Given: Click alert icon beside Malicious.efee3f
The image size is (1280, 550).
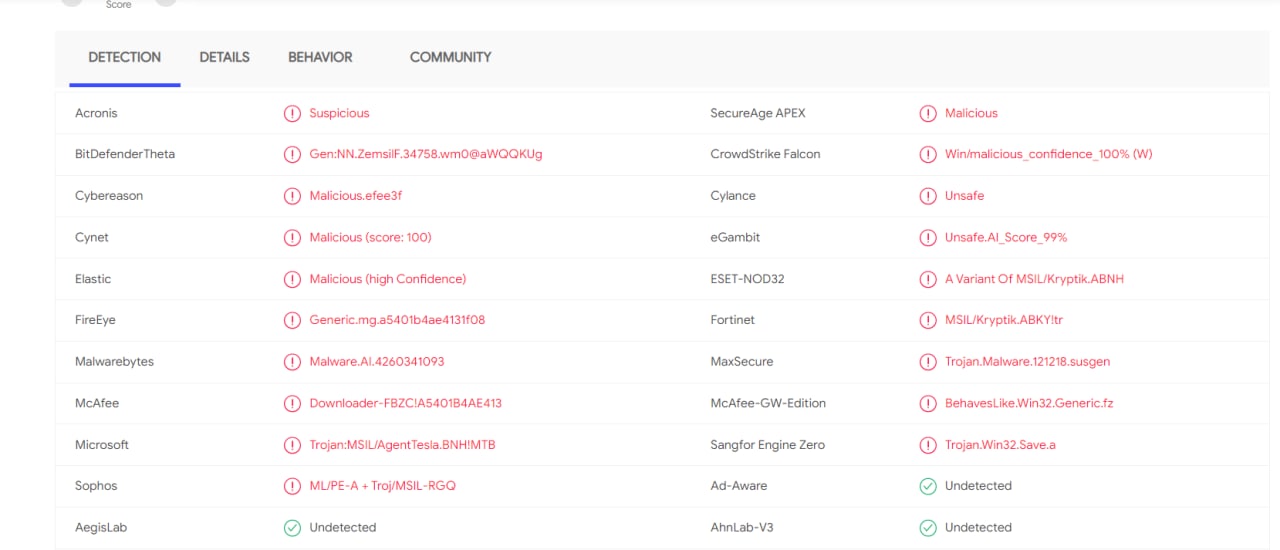Looking at the screenshot, I should [292, 196].
